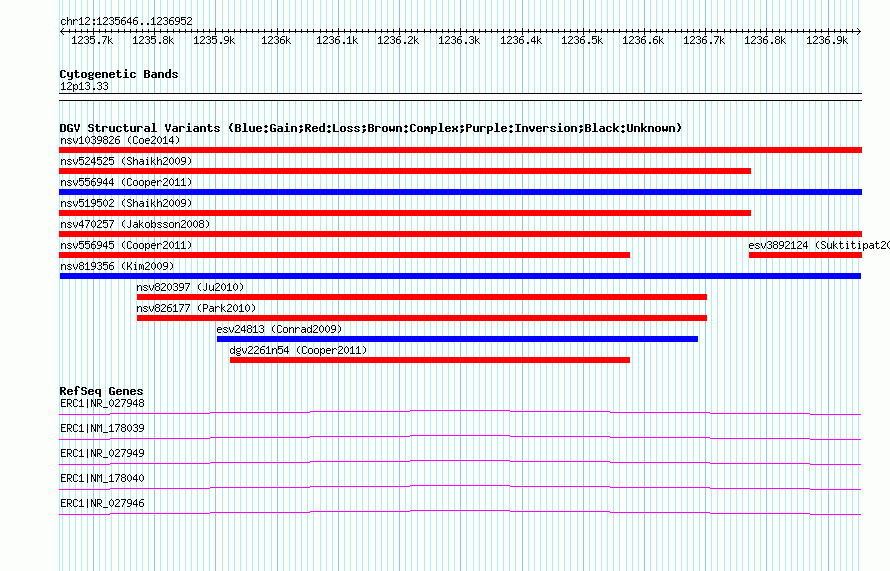This screenshot has height=571, width=890.
Task: Click the right arrow end of ruler
Action: tap(859, 32)
